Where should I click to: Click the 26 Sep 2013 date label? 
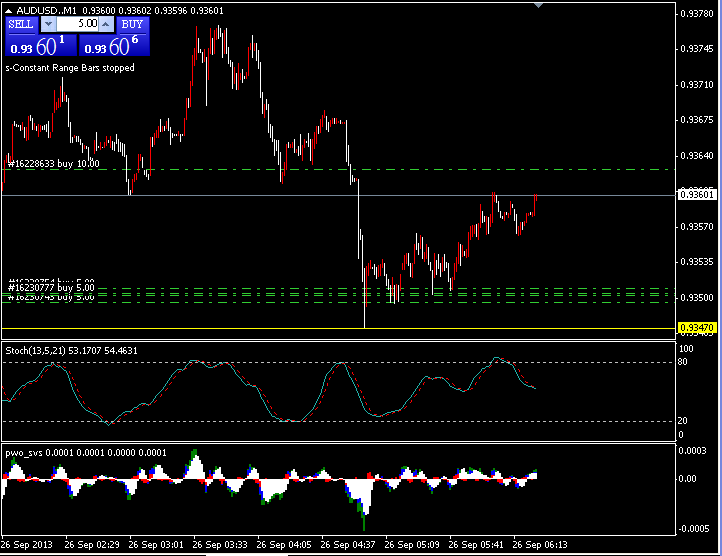pyautogui.click(x=27, y=545)
